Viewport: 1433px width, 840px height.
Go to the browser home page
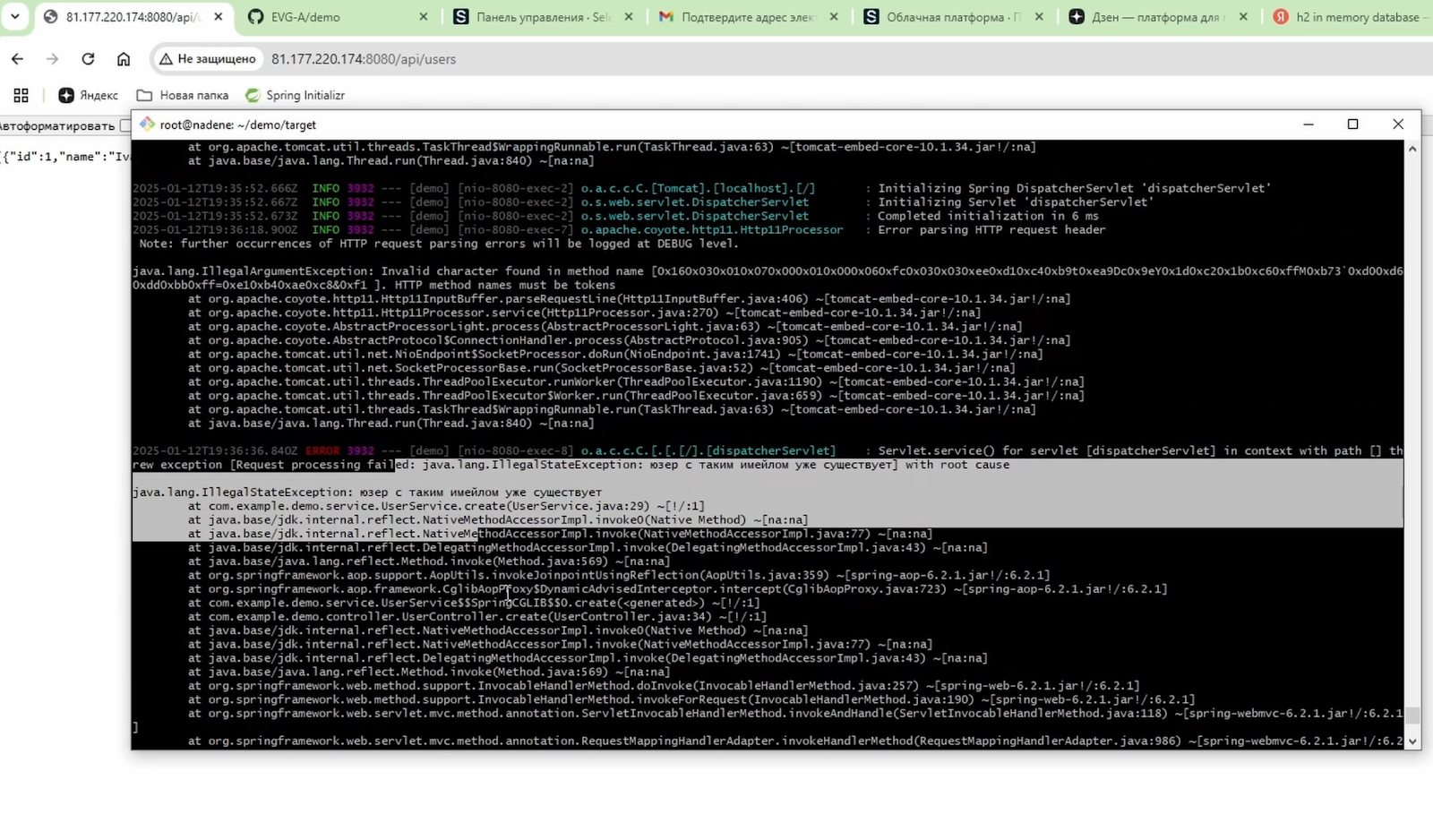124,59
